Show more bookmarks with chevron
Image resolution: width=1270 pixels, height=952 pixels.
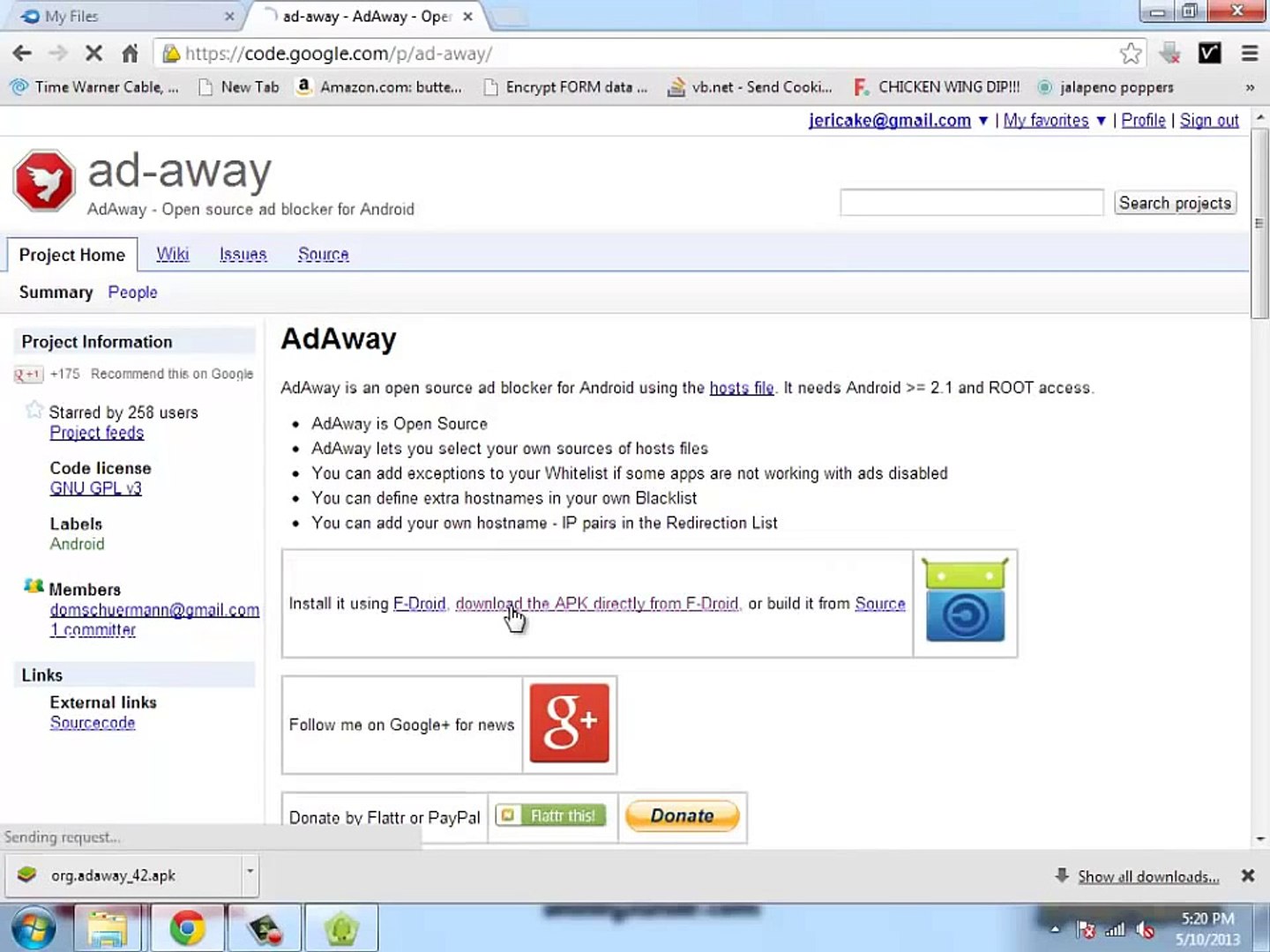click(x=1250, y=87)
